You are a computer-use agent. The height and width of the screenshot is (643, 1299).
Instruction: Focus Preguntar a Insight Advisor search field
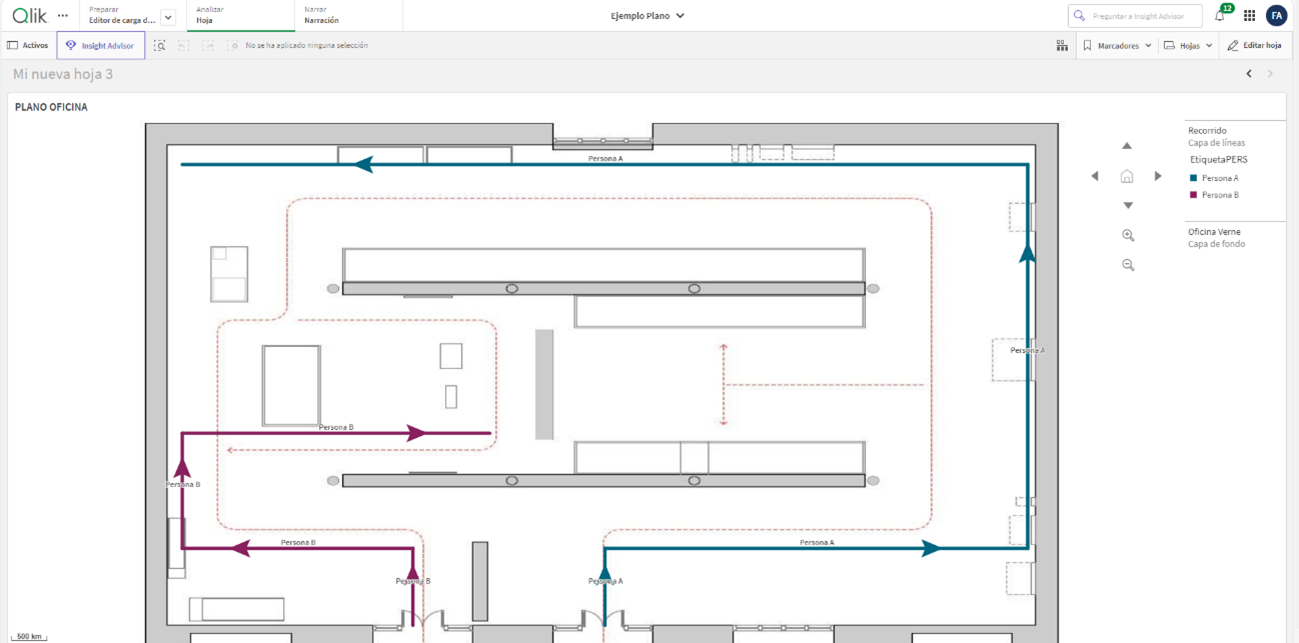pyautogui.click(x=1135, y=16)
